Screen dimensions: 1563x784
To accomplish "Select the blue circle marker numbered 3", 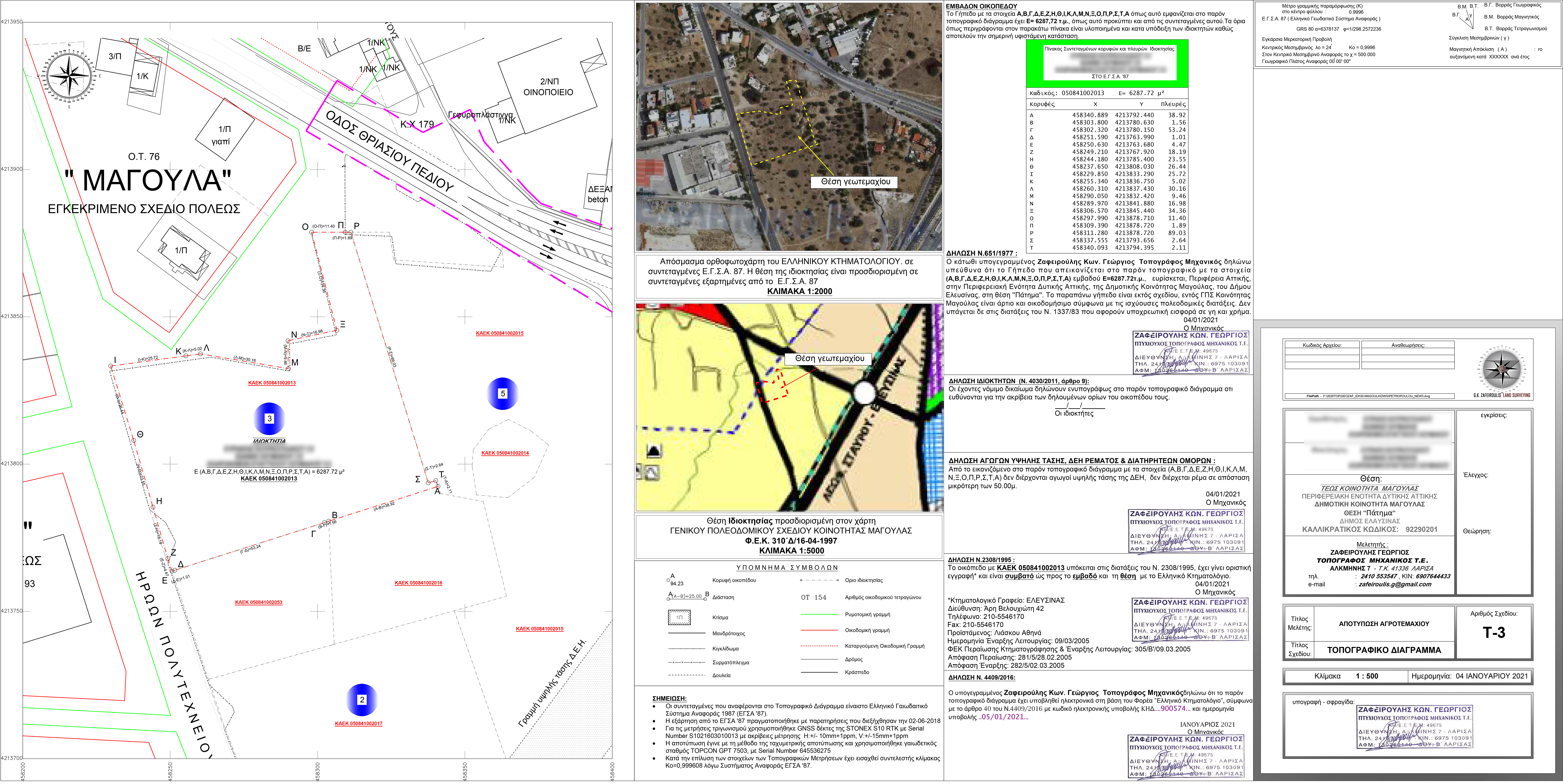I will coord(270,418).
